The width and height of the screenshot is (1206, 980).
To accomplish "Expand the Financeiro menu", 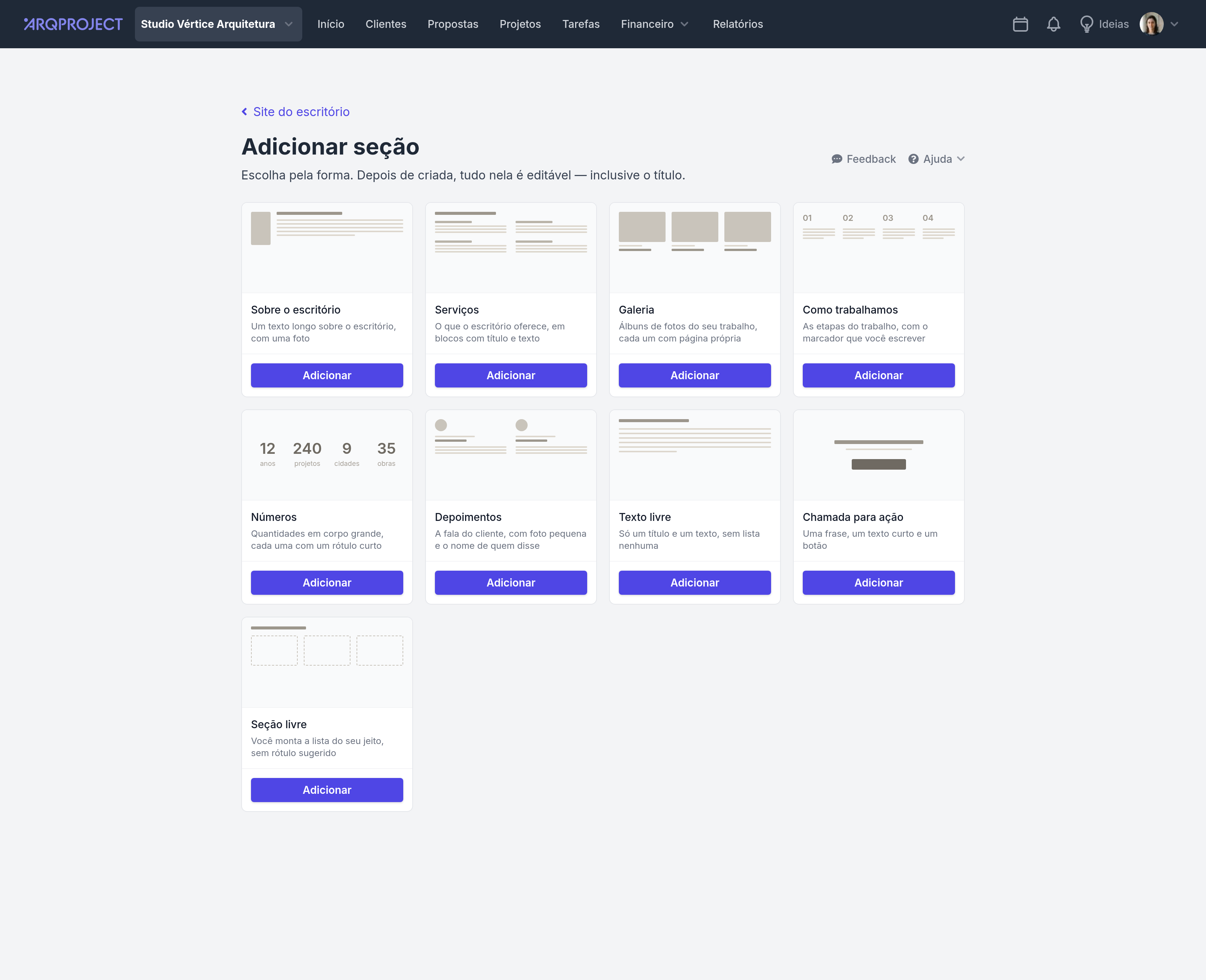I will [655, 24].
